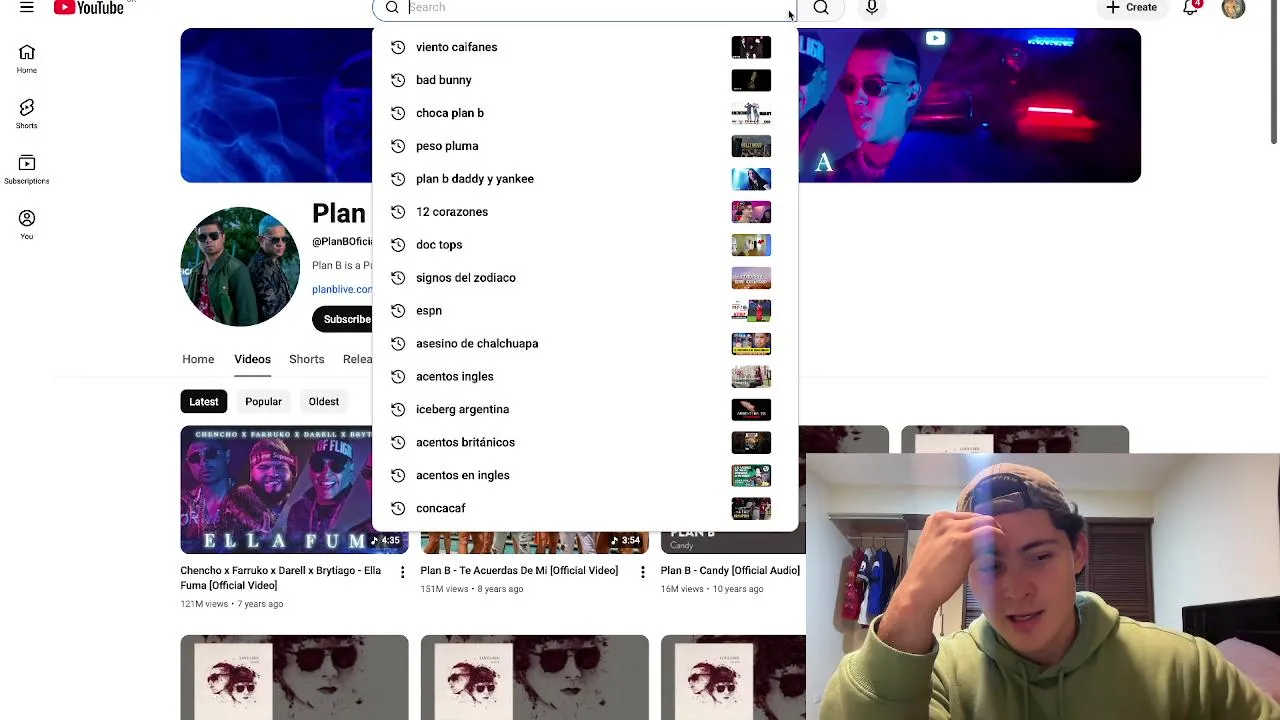Open "Plan B - Candy [Official Audio]" link
The image size is (1280, 720).
click(x=730, y=571)
